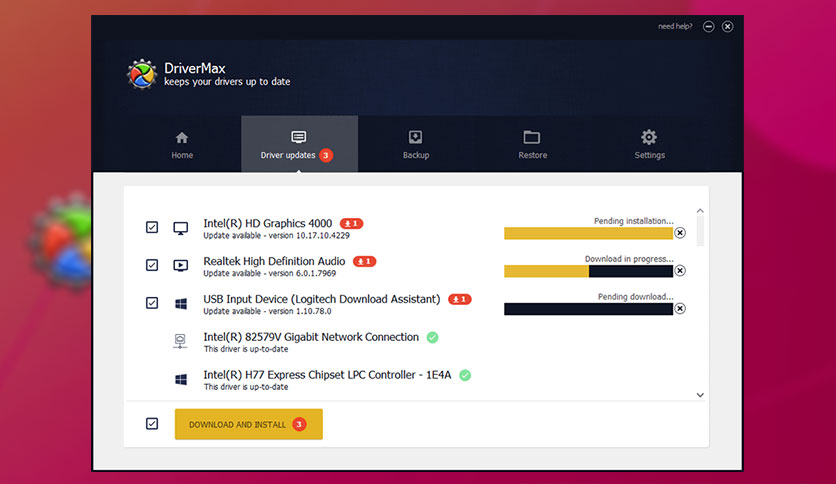Image resolution: width=836 pixels, height=484 pixels.
Task: Click the Windows icon beside USB Input Device
Action: [181, 303]
